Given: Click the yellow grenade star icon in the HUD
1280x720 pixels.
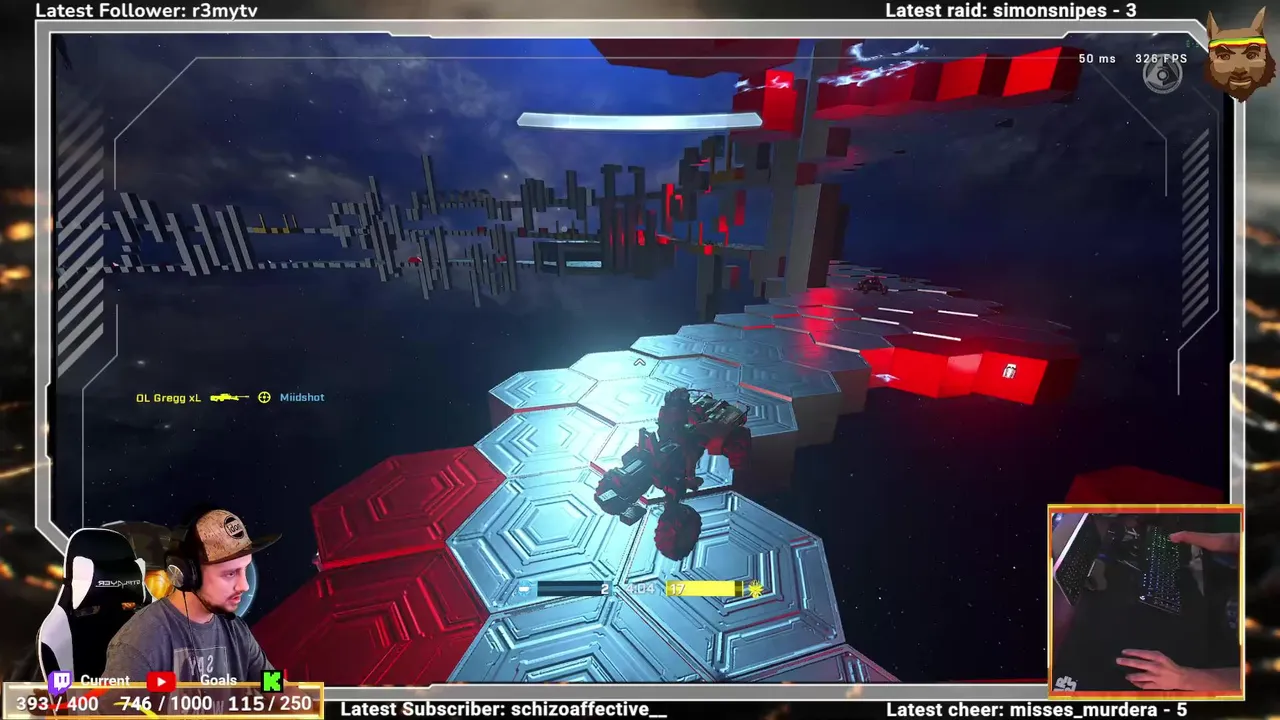Looking at the screenshot, I should pyautogui.click(x=755, y=590).
